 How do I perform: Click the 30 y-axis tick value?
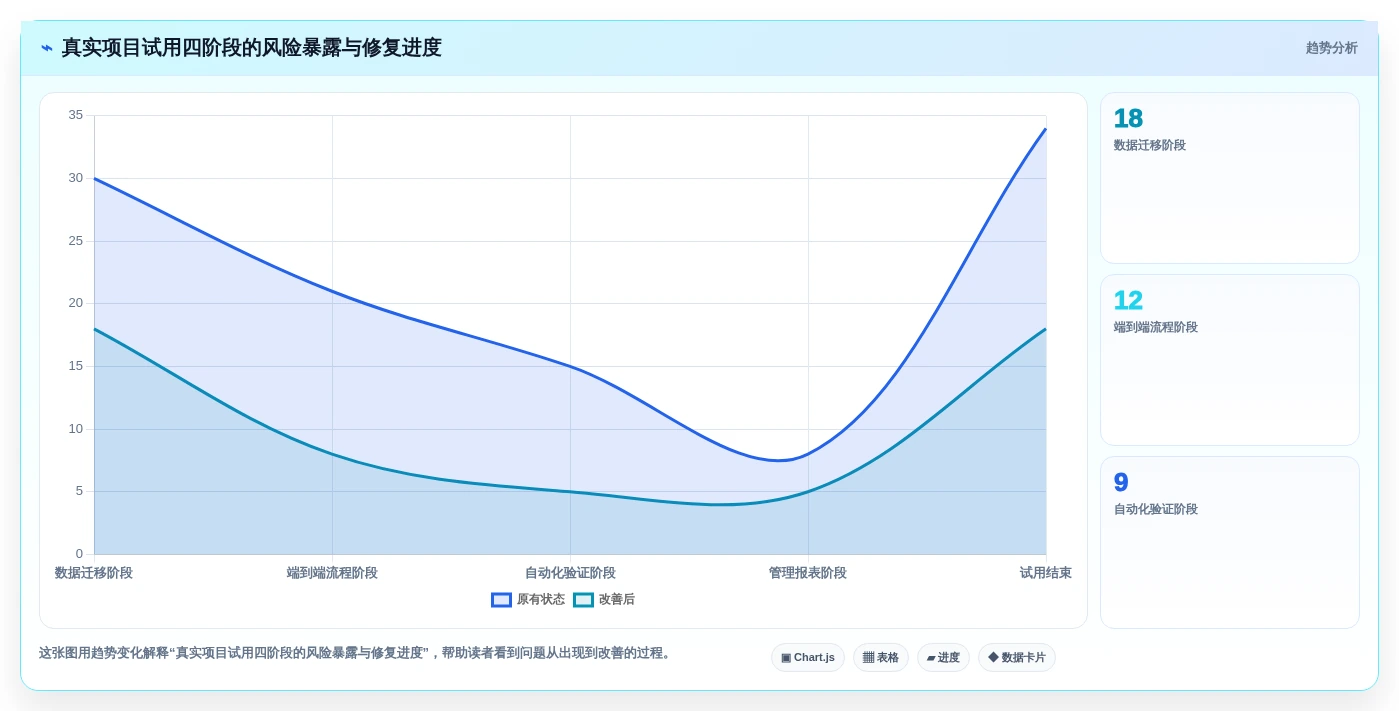pyautogui.click(x=76, y=178)
